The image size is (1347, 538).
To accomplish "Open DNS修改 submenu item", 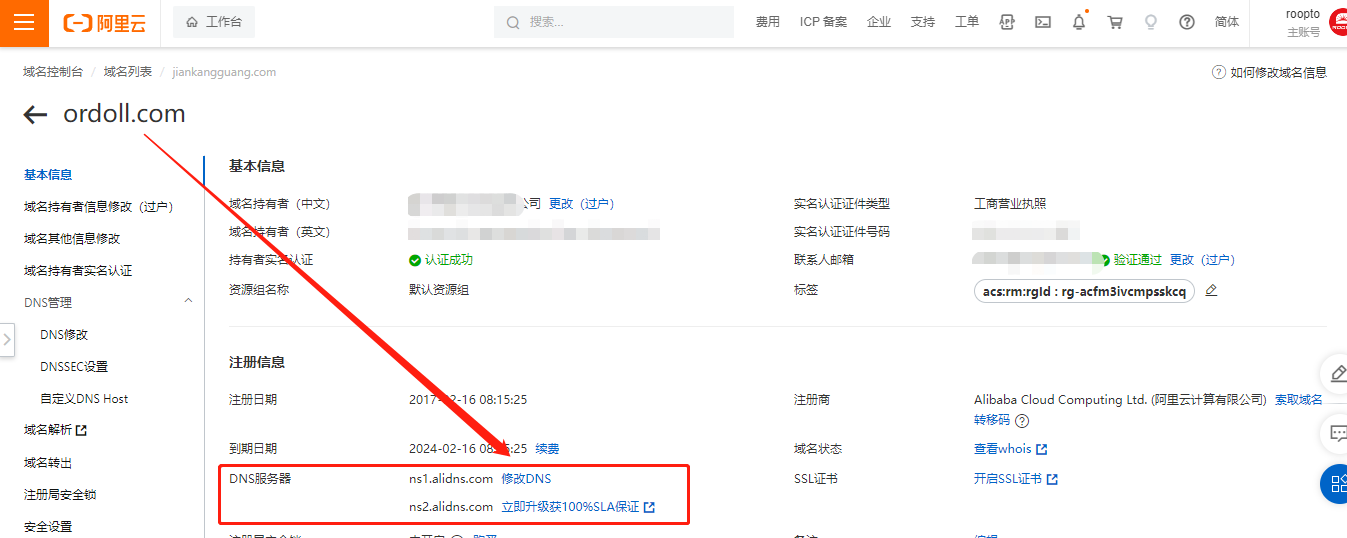I will tap(64, 334).
